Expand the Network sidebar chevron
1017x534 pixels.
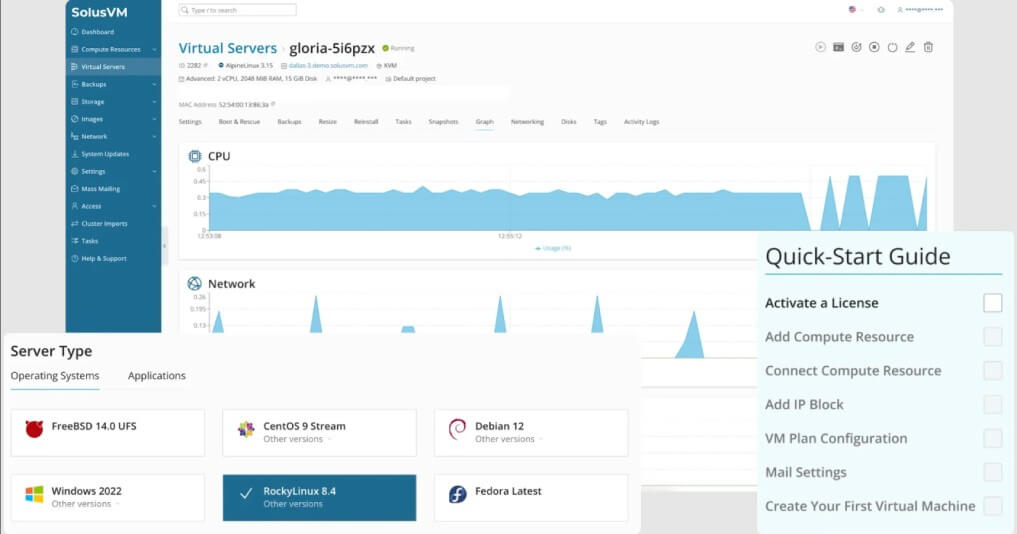(x=154, y=137)
